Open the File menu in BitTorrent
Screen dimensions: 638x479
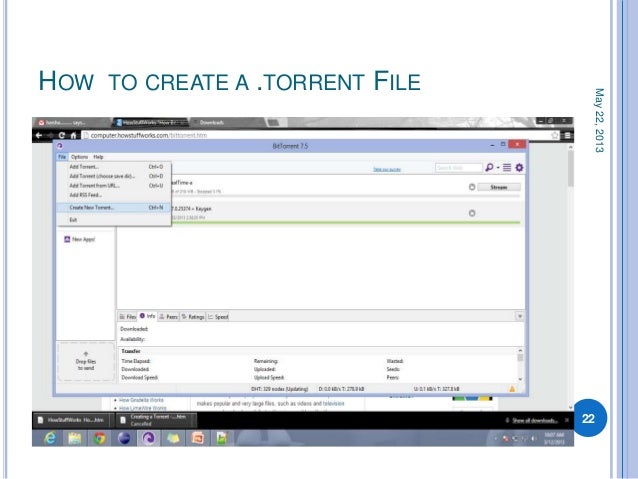pyautogui.click(x=62, y=157)
